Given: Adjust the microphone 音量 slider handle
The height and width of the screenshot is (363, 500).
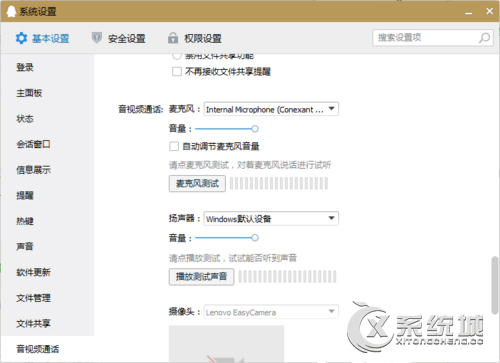Looking at the screenshot, I should [255, 129].
